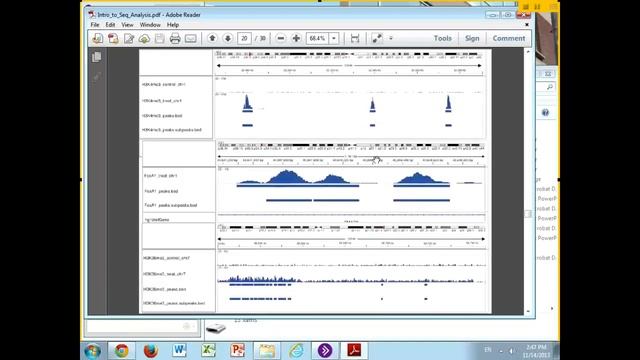This screenshot has height=360, width=640.
Task: Click the purple arrow app in taskbar
Action: tap(325, 351)
